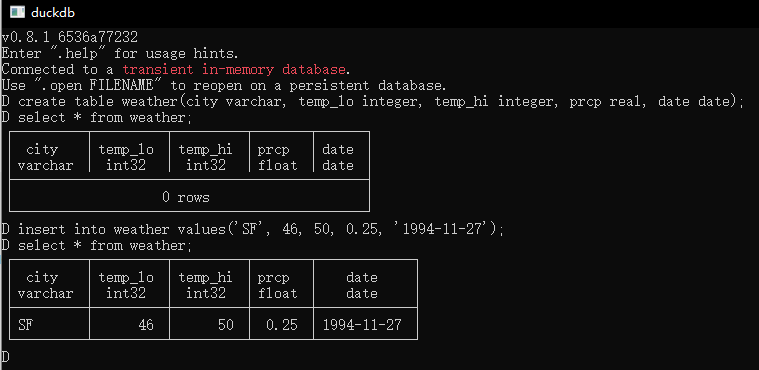Click the 1994-11-27 date cell
Screen dimensions: 759x370
[x=362, y=324]
